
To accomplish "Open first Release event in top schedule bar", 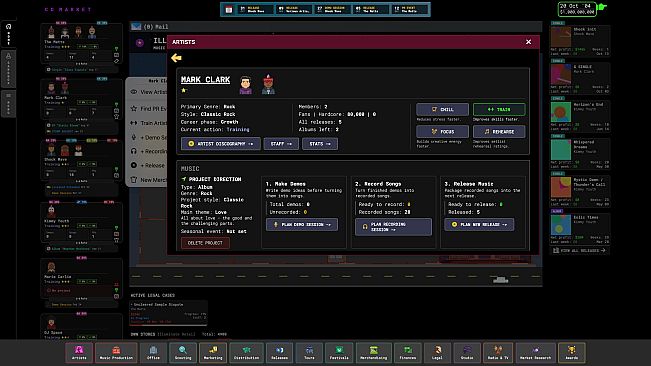I will pos(255,9).
